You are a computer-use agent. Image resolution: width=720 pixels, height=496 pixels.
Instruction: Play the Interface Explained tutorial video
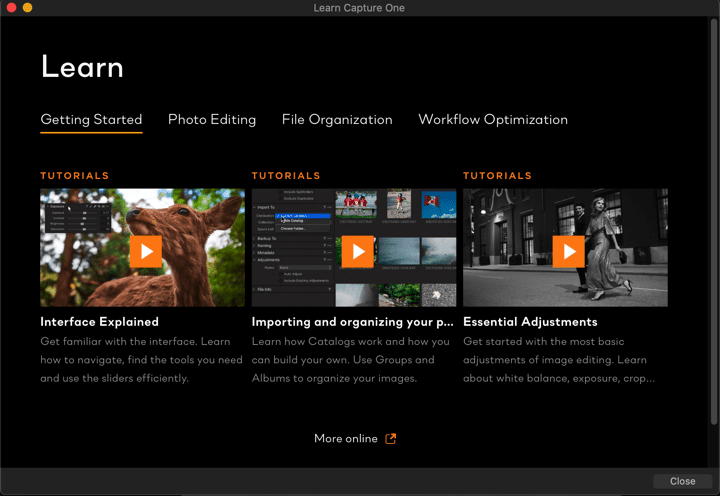pyautogui.click(x=146, y=251)
